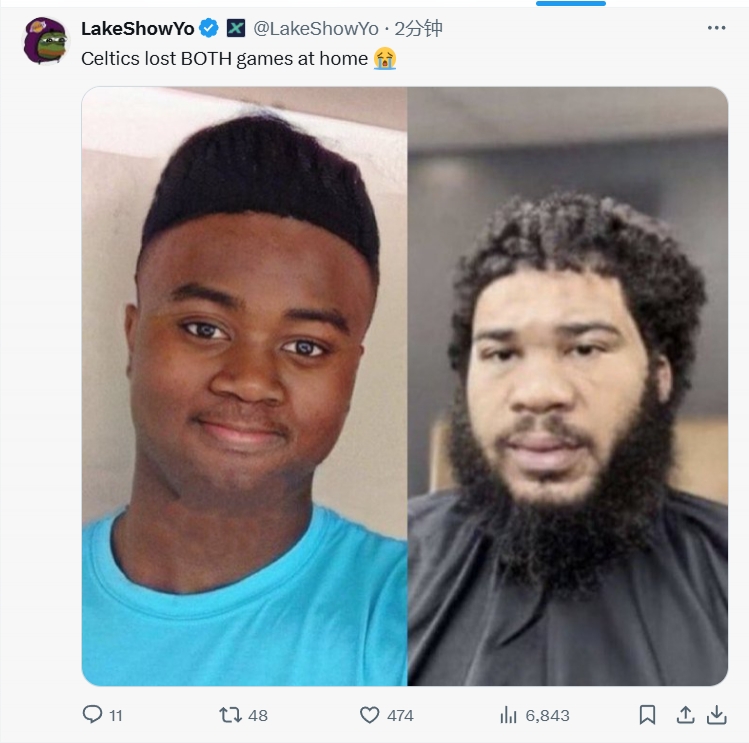Click the share upload icon
Image resolution: width=749 pixels, height=743 pixels.
coord(685,715)
